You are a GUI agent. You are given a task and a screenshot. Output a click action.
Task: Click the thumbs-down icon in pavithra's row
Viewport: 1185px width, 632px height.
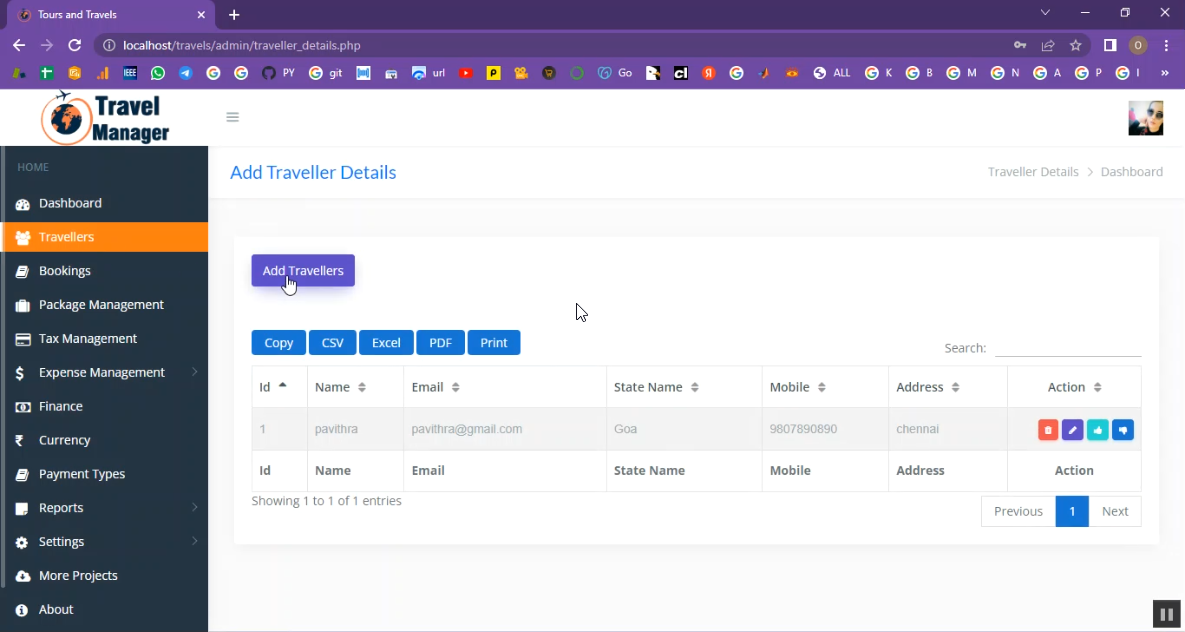click(x=1122, y=430)
